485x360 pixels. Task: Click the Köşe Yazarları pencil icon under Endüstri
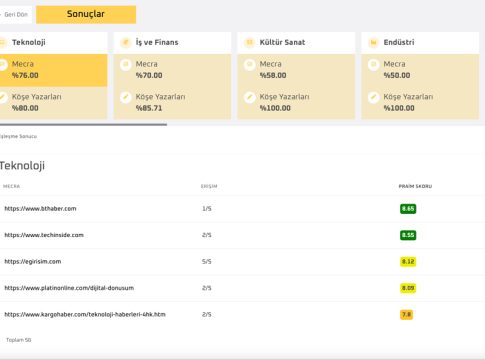(x=374, y=97)
